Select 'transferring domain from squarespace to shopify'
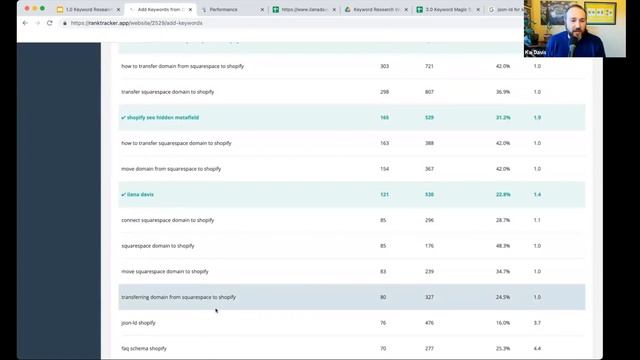 [179, 297]
